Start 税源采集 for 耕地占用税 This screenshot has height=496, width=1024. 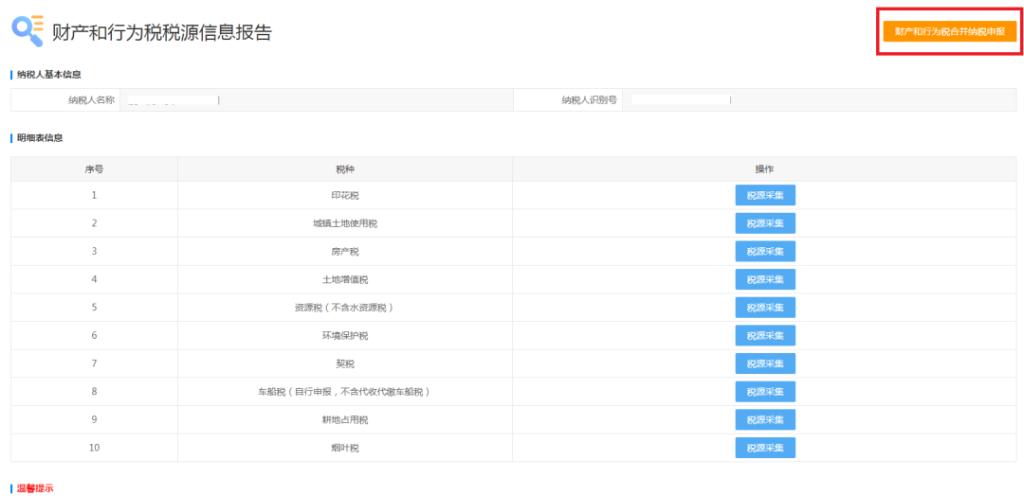pos(765,419)
